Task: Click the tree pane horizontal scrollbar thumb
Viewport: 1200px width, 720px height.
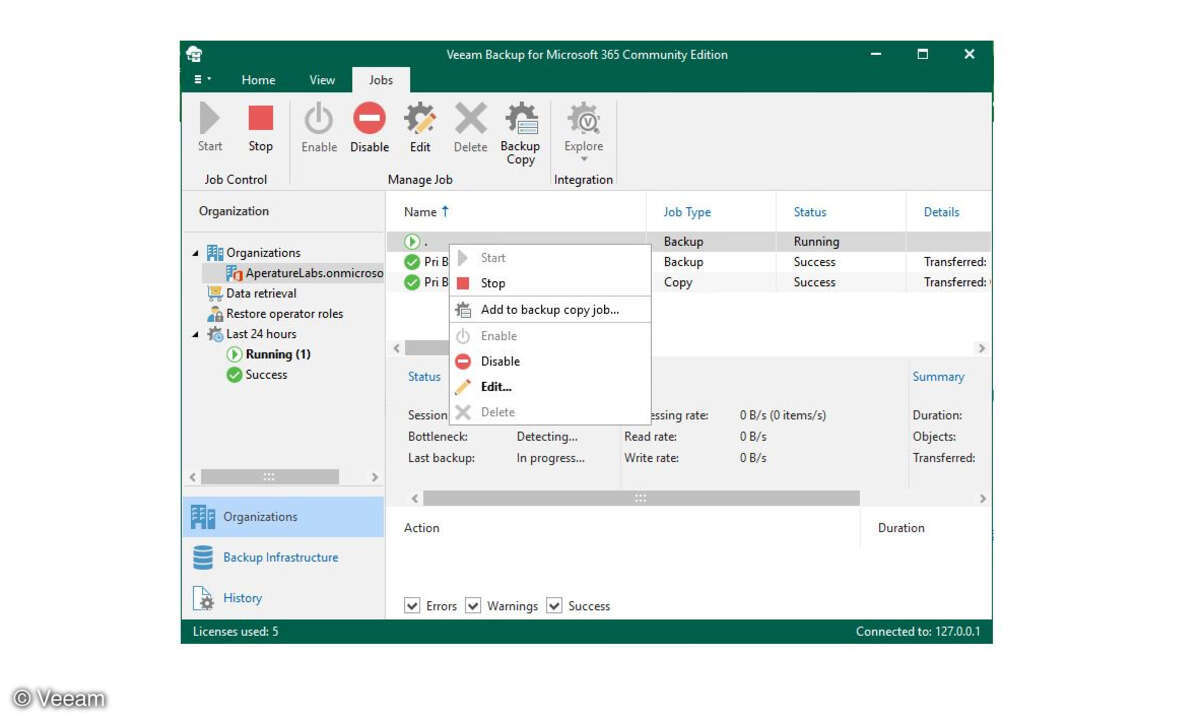Action: click(x=269, y=477)
